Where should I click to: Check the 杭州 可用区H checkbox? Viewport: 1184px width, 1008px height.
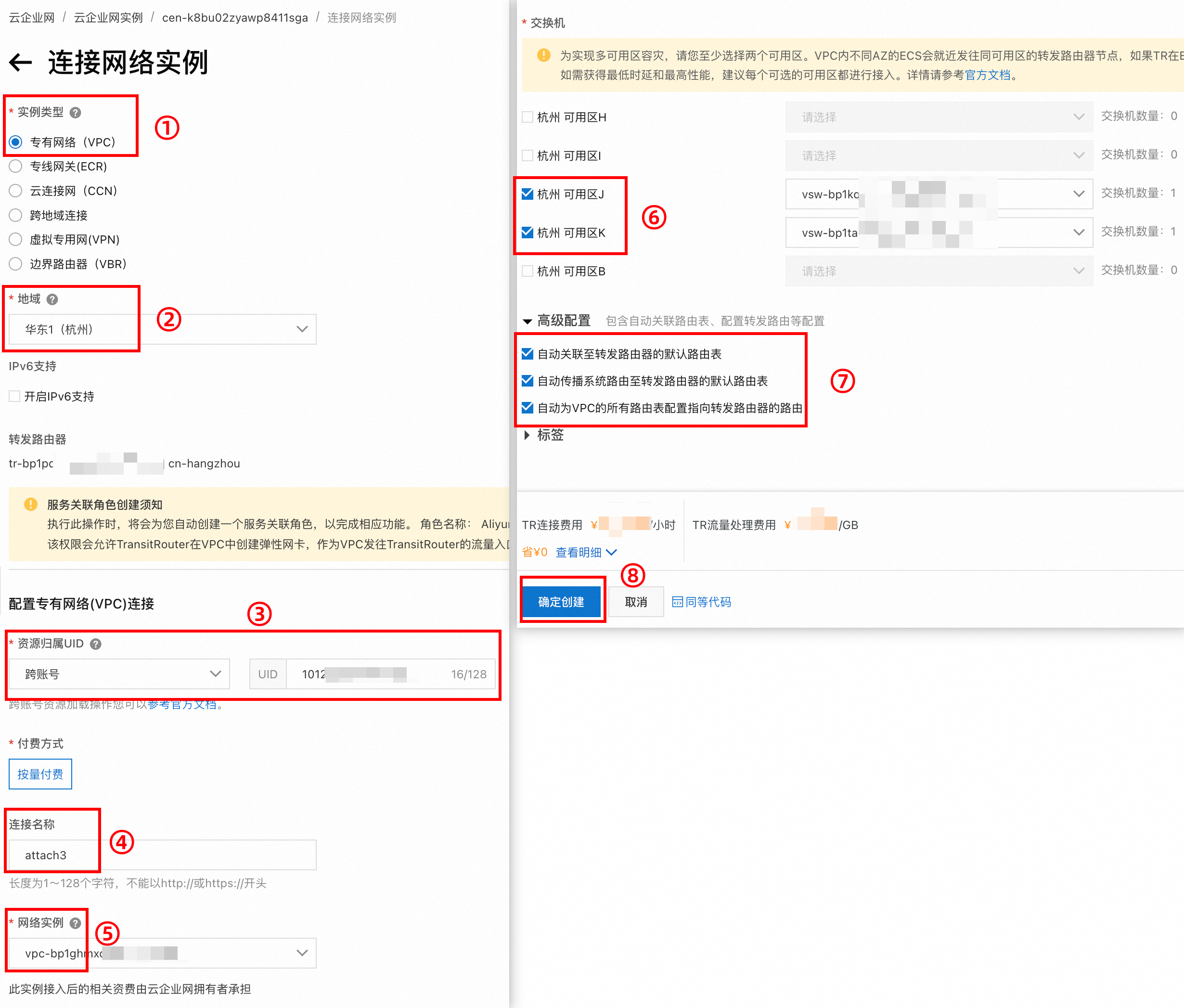click(x=528, y=117)
